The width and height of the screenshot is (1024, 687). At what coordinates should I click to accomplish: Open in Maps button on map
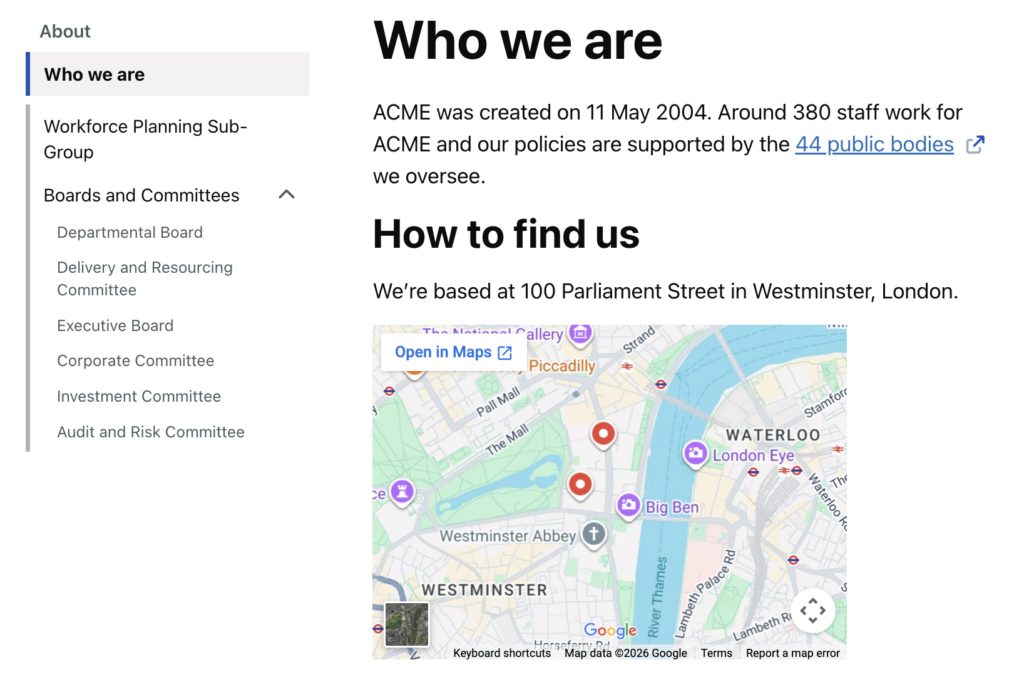pyautogui.click(x=453, y=353)
